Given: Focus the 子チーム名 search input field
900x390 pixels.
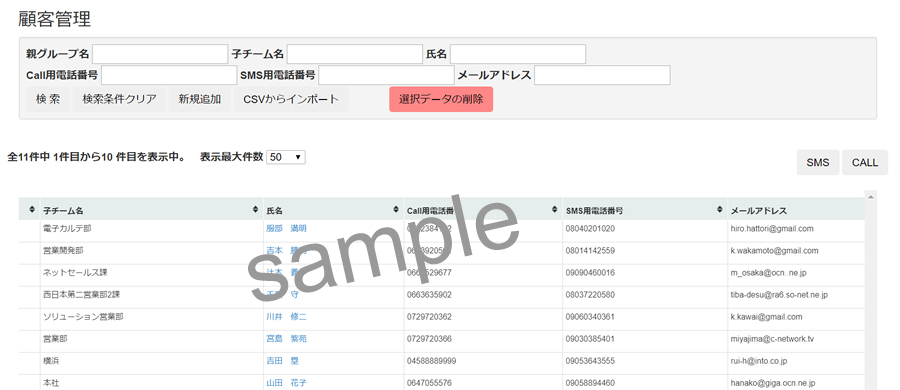Looking at the screenshot, I should coord(355,54).
